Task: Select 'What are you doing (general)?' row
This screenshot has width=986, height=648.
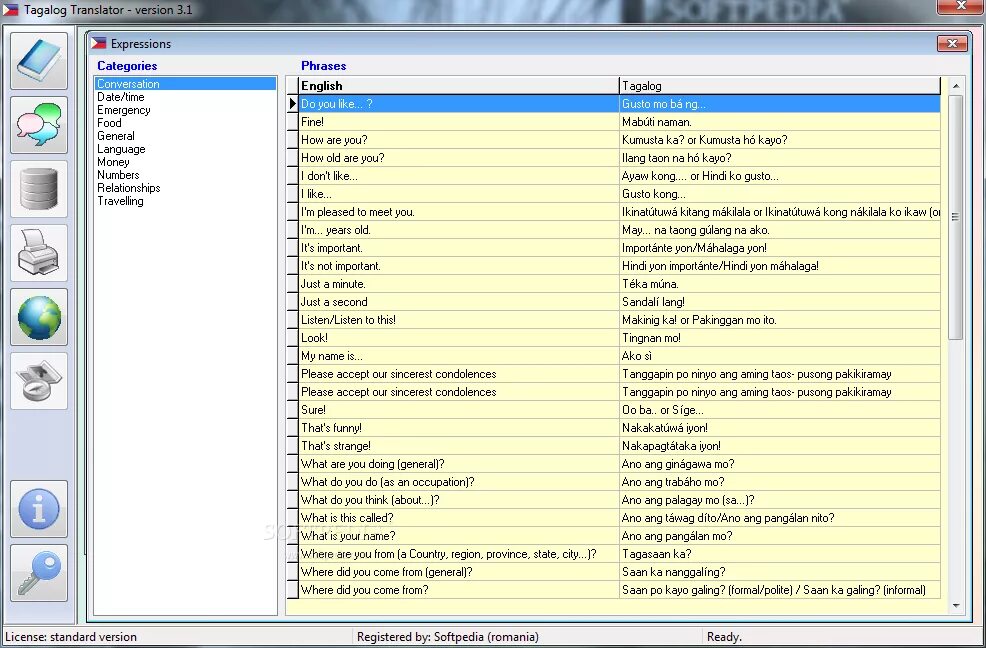Action: [458, 464]
